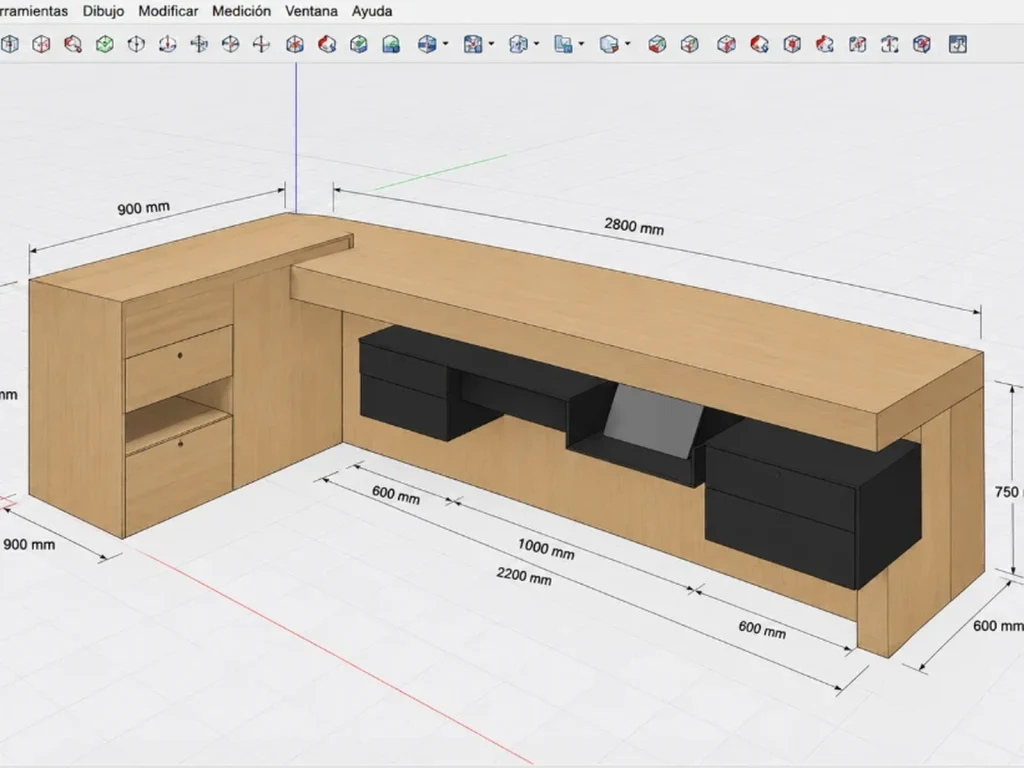Click the blue-green landscape page icon
The width and height of the screenshot is (1024, 768).
coord(391,44)
